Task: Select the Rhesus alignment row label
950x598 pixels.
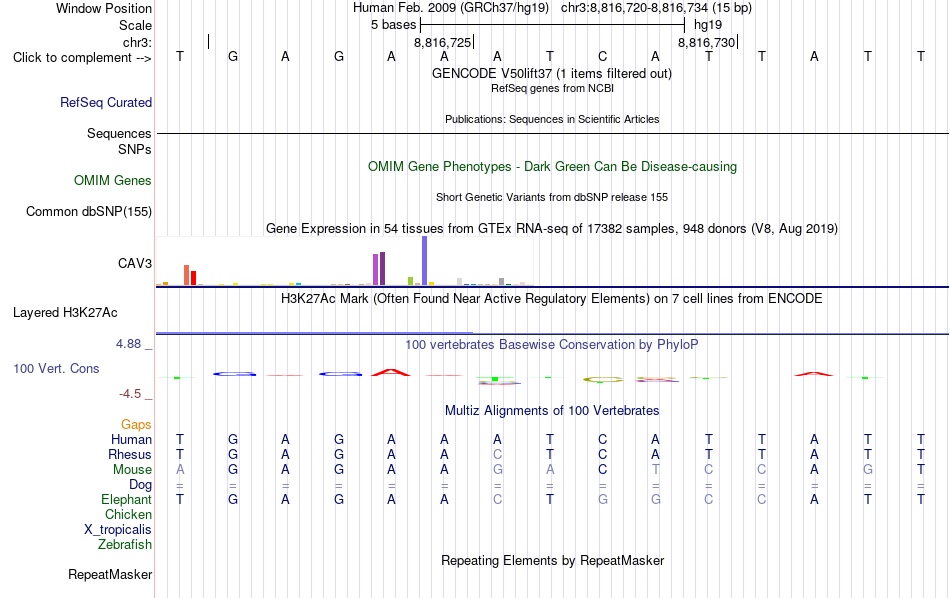Action: [x=130, y=454]
